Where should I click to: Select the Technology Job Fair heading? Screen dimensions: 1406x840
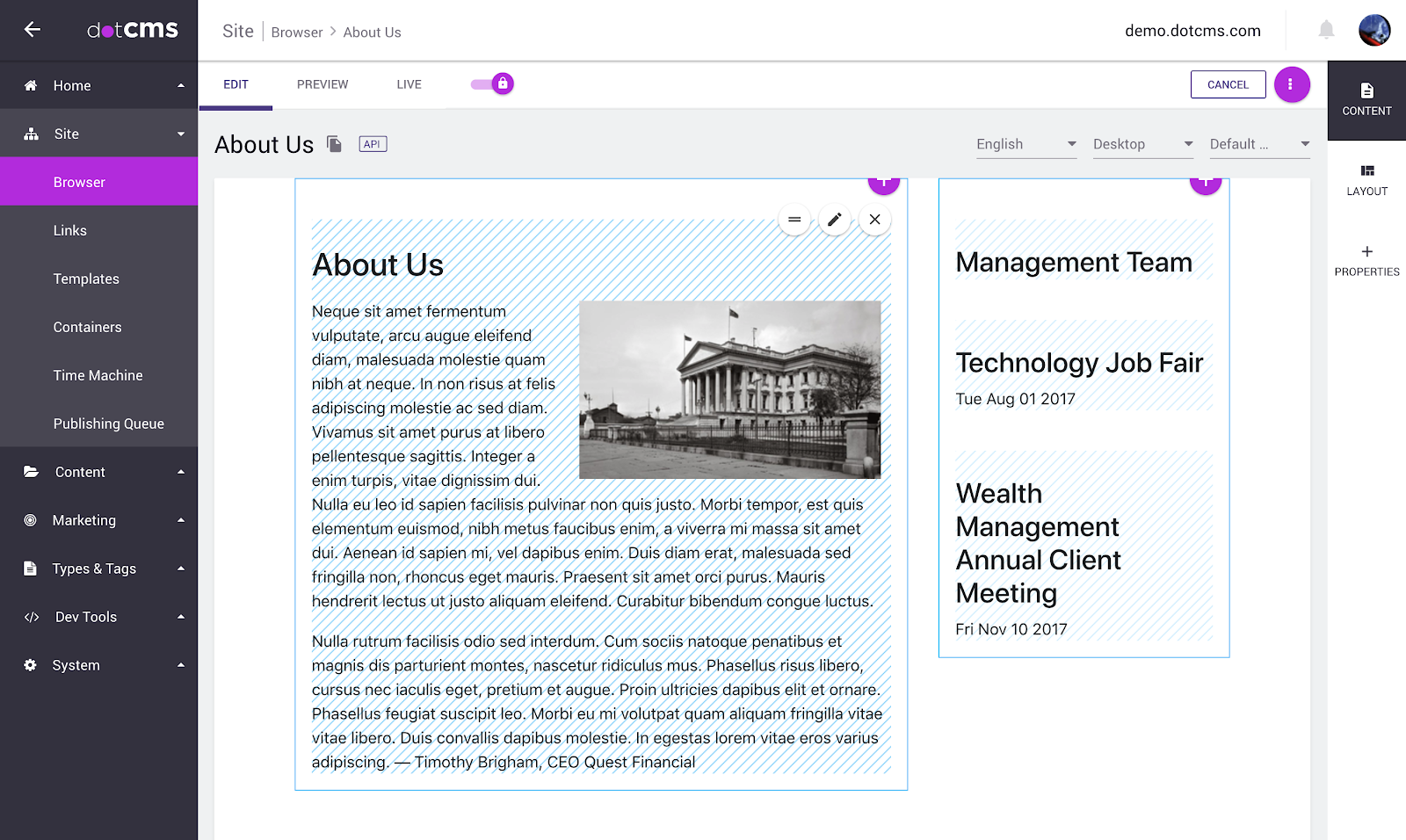[1079, 363]
